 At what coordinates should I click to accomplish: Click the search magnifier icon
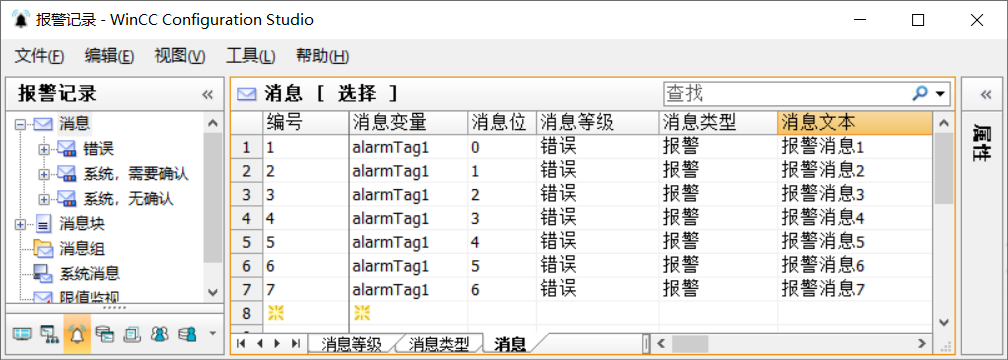click(920, 94)
